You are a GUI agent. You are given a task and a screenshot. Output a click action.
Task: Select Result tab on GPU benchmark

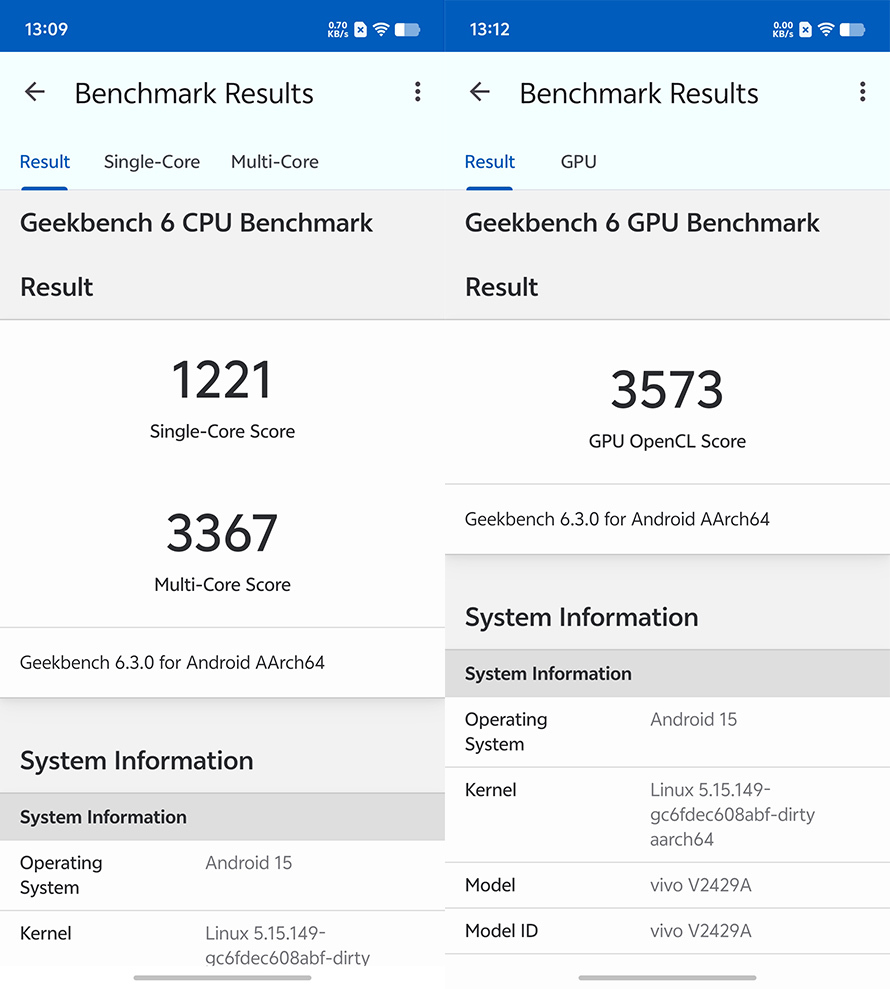[490, 162]
